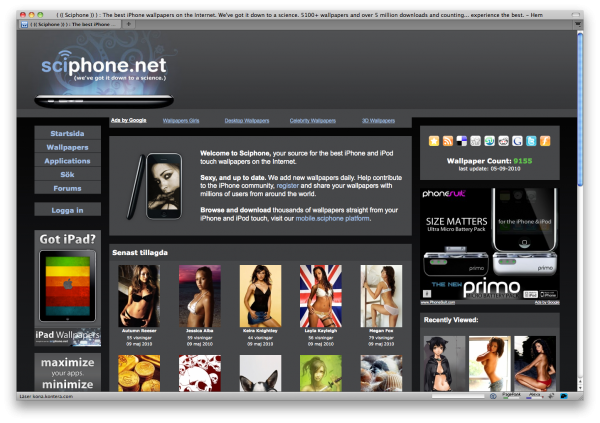Click the scrollbar down arrow

580,387
